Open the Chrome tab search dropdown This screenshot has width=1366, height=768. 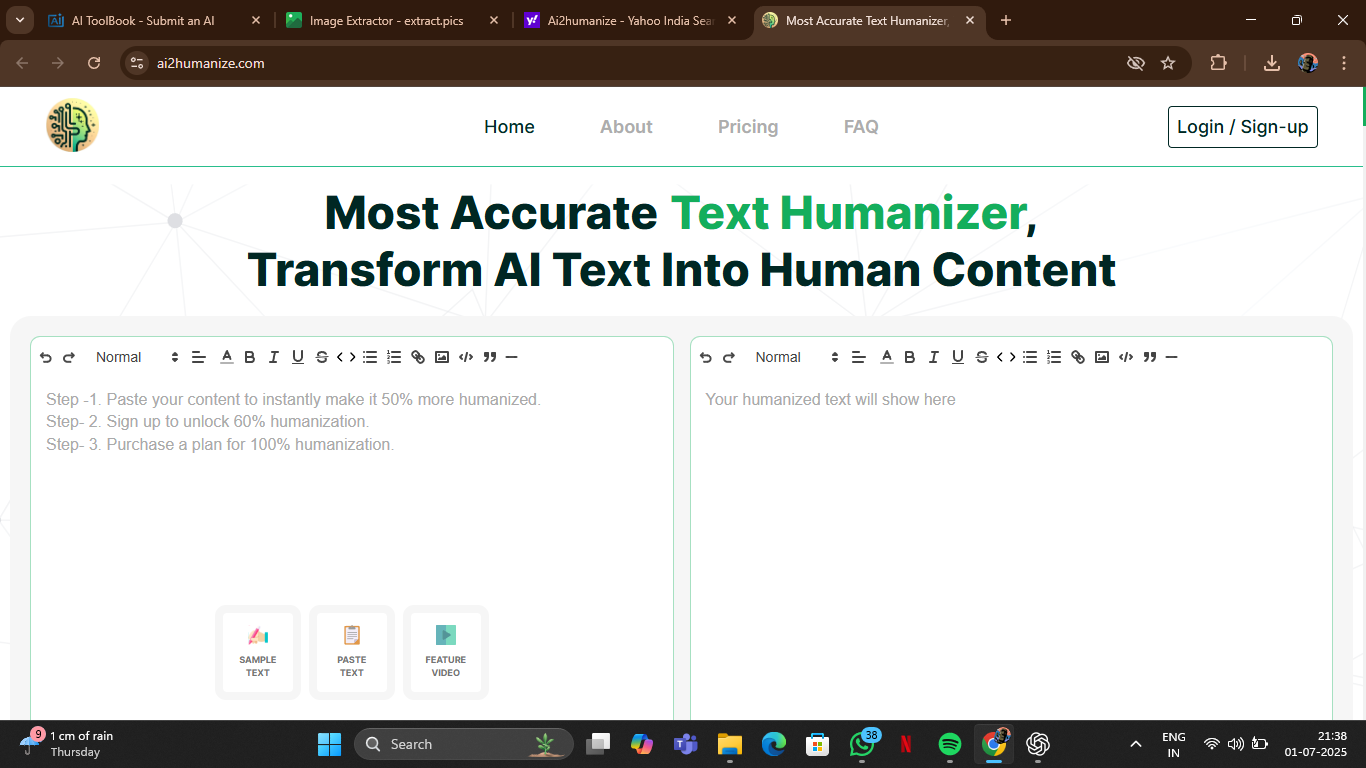point(19,20)
